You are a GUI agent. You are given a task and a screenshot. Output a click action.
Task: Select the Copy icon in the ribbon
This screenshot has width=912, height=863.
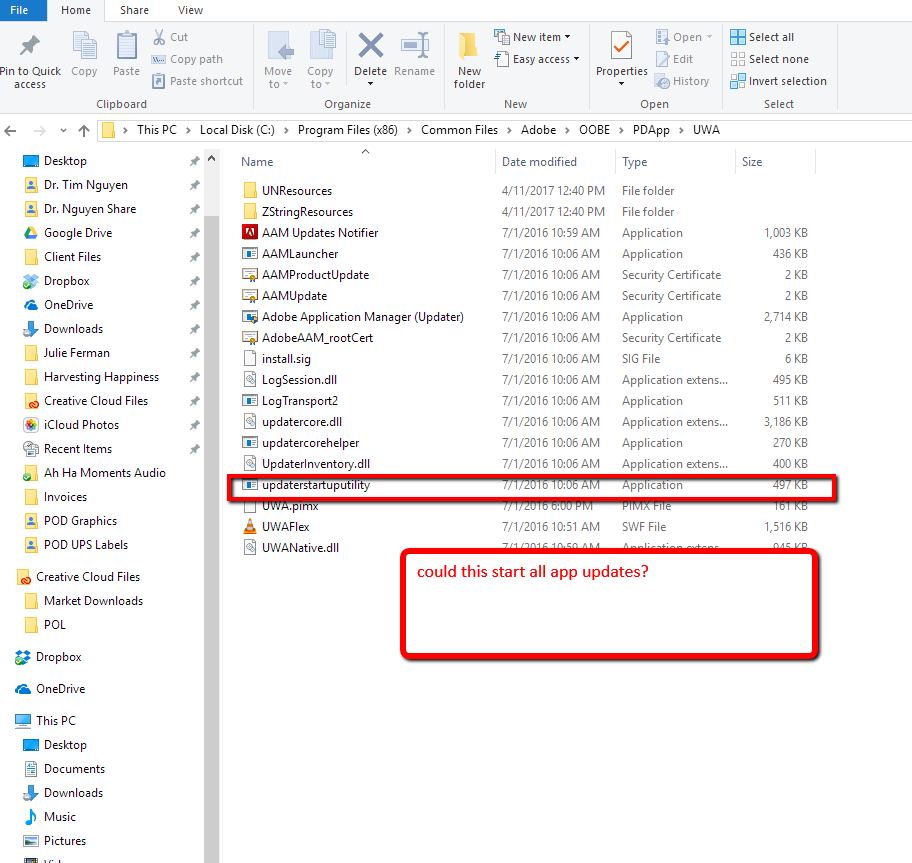84,55
